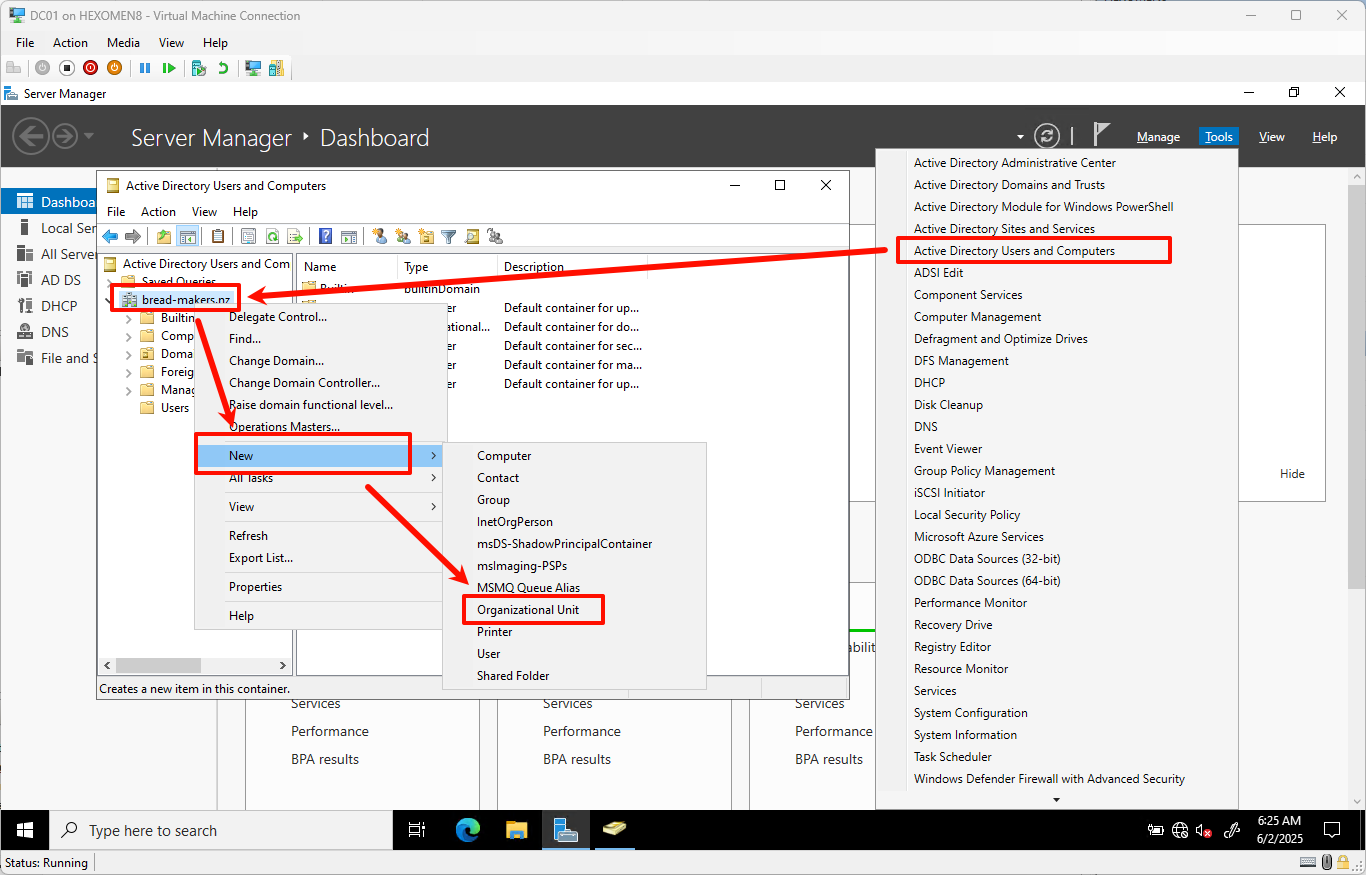Select the Users container in tree
1366x875 pixels.
coord(175,408)
